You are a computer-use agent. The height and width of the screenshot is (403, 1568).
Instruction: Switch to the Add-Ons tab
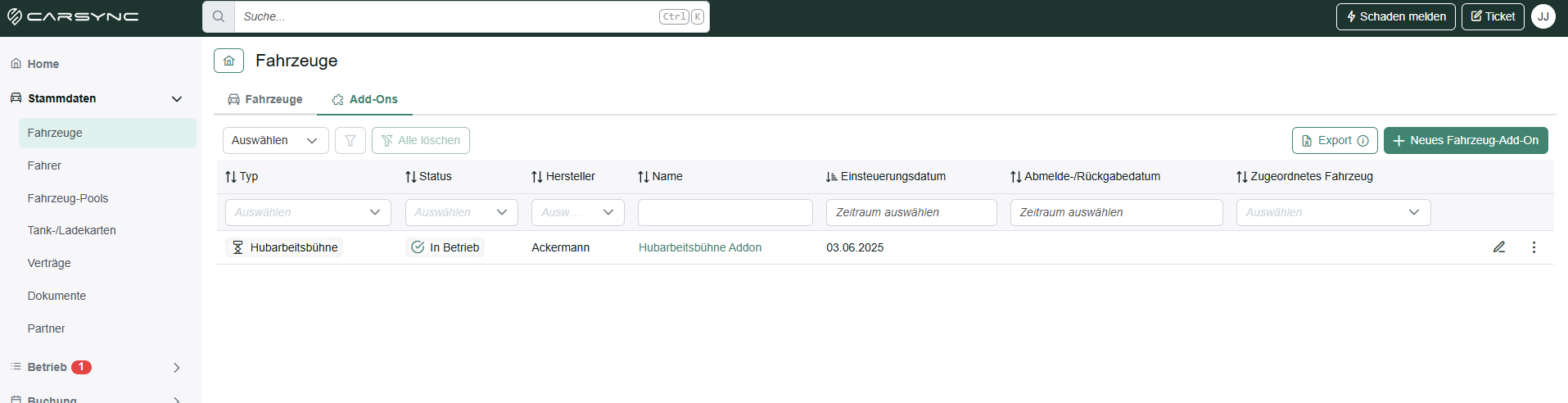pos(365,99)
